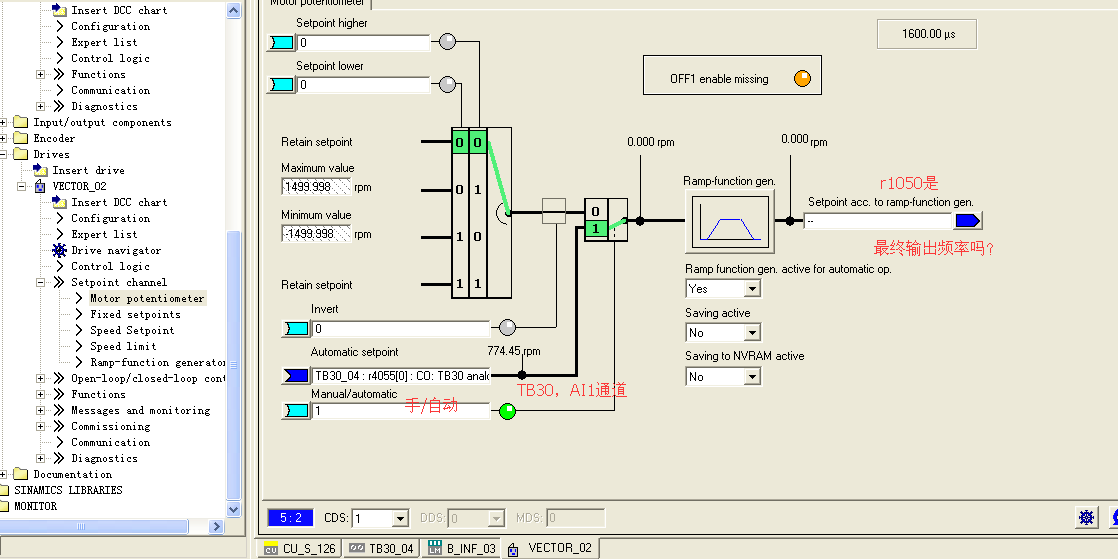Click the Invert status indicator circle
1118x559 pixels.
tap(507, 327)
